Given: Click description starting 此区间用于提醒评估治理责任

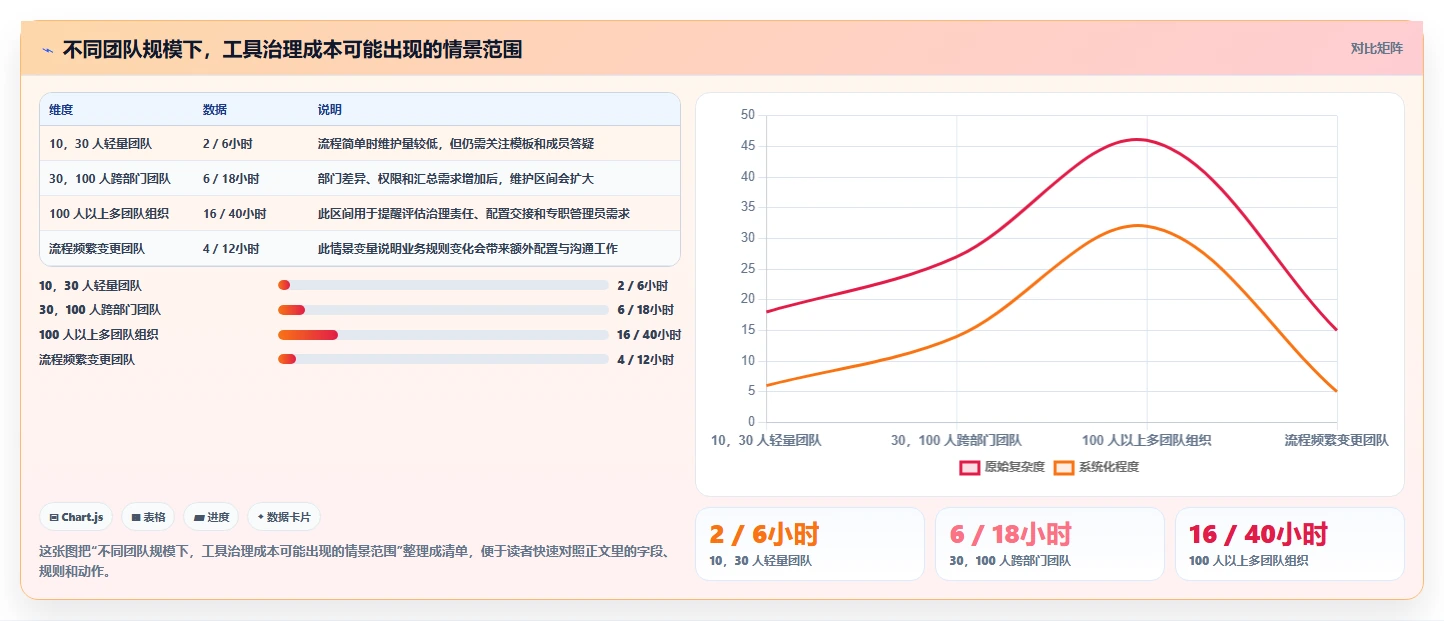Looking at the screenshot, I should pos(474,214).
